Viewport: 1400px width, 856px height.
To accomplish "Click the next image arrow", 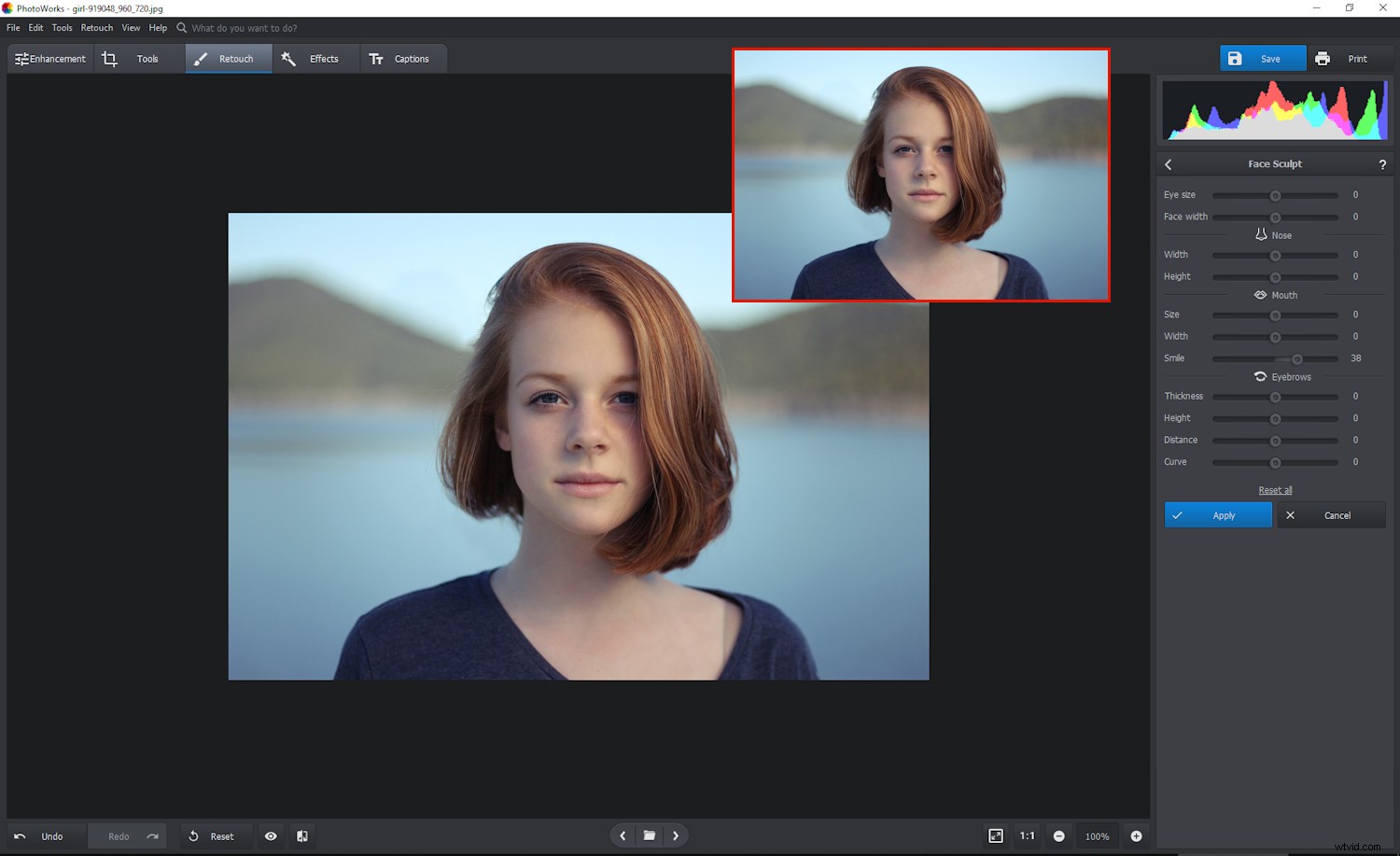I will click(x=676, y=835).
